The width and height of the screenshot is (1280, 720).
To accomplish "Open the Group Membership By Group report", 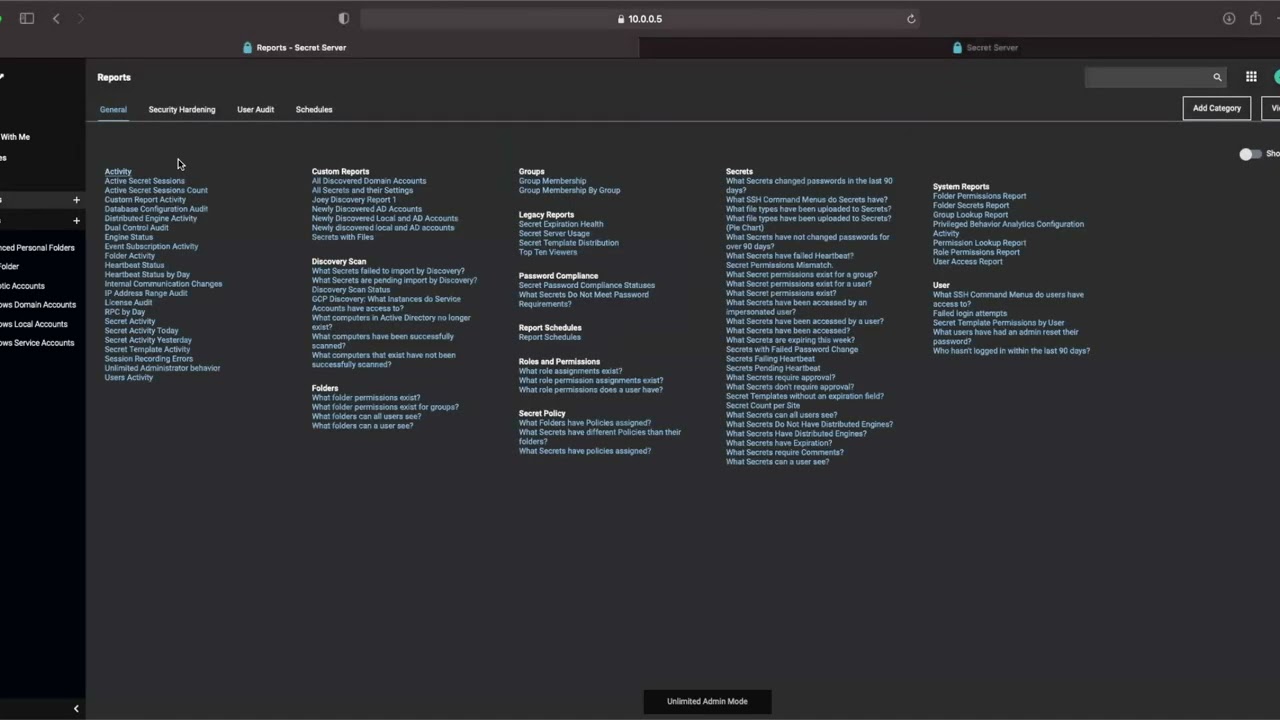I will pyautogui.click(x=569, y=190).
